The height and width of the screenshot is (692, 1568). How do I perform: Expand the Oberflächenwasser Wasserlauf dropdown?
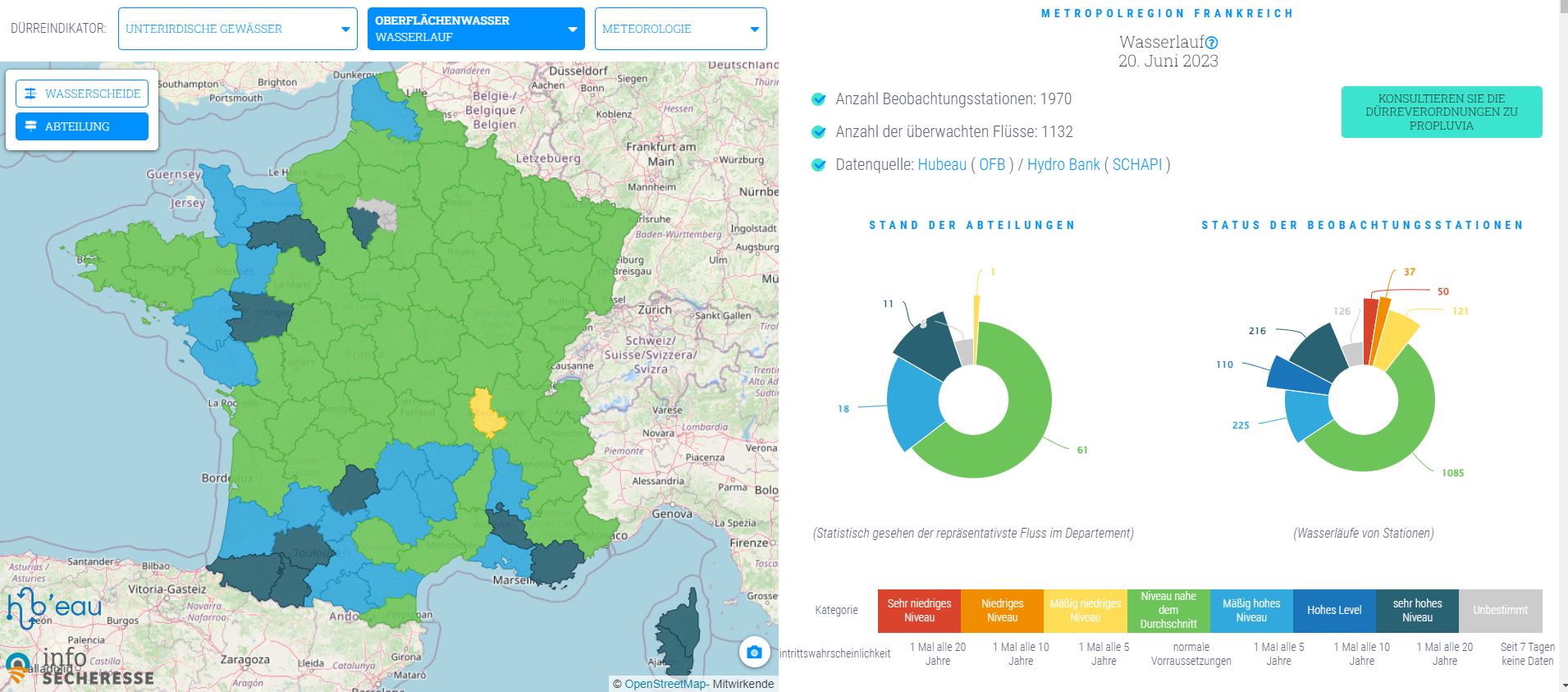pos(476,29)
